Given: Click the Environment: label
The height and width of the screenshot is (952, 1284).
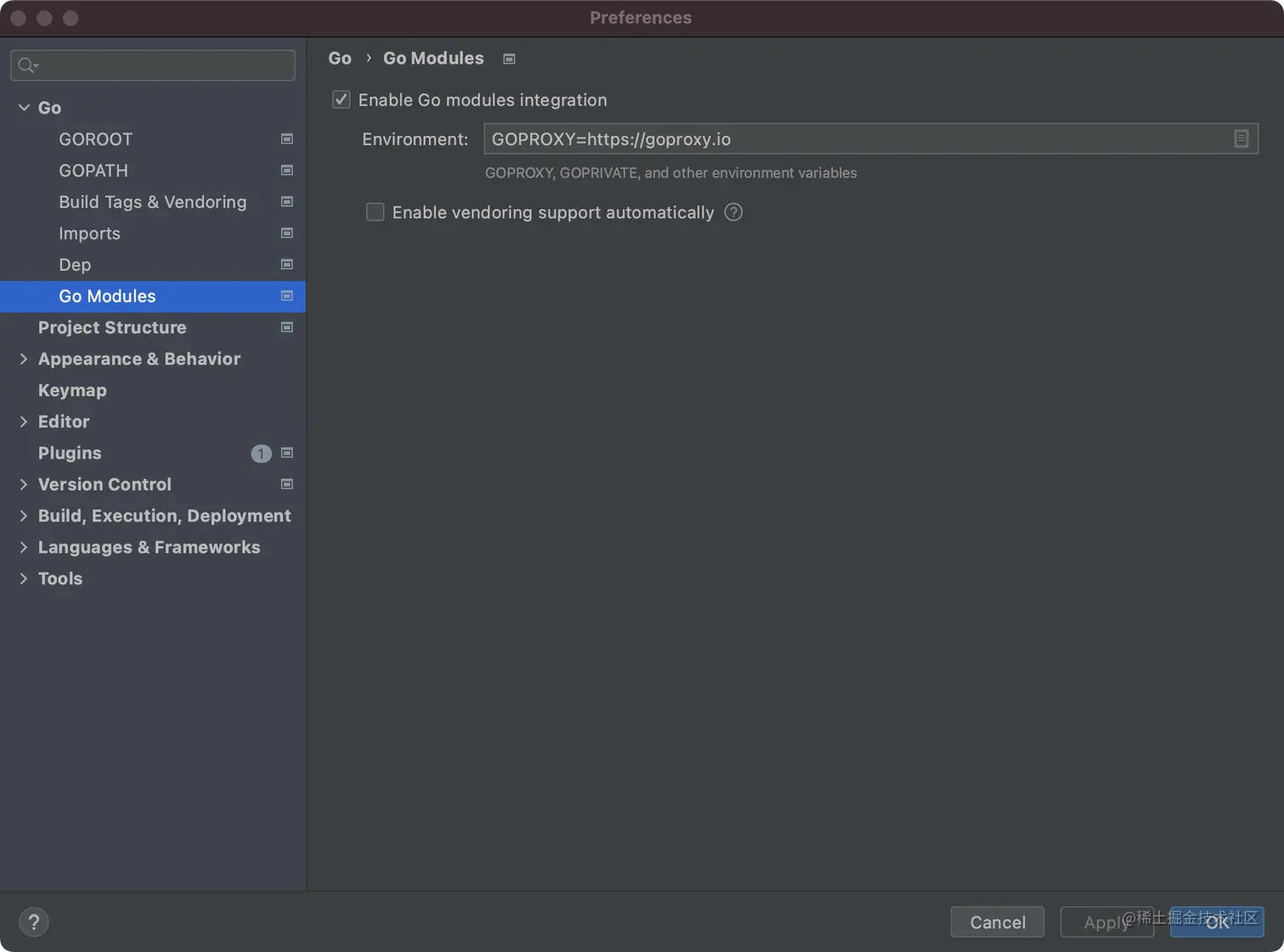Looking at the screenshot, I should [x=415, y=138].
